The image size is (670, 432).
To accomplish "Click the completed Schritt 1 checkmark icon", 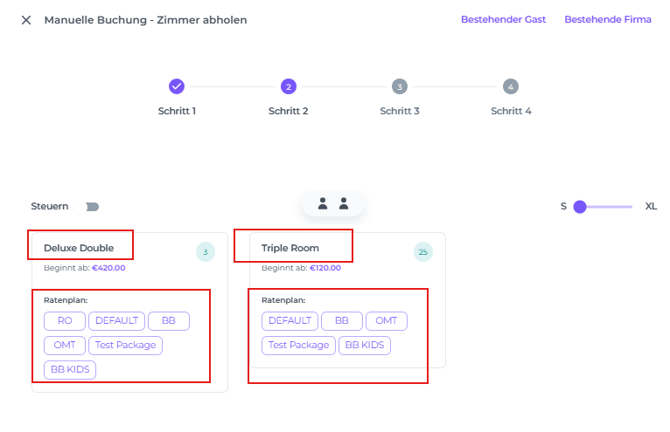I will pyautogui.click(x=177, y=87).
